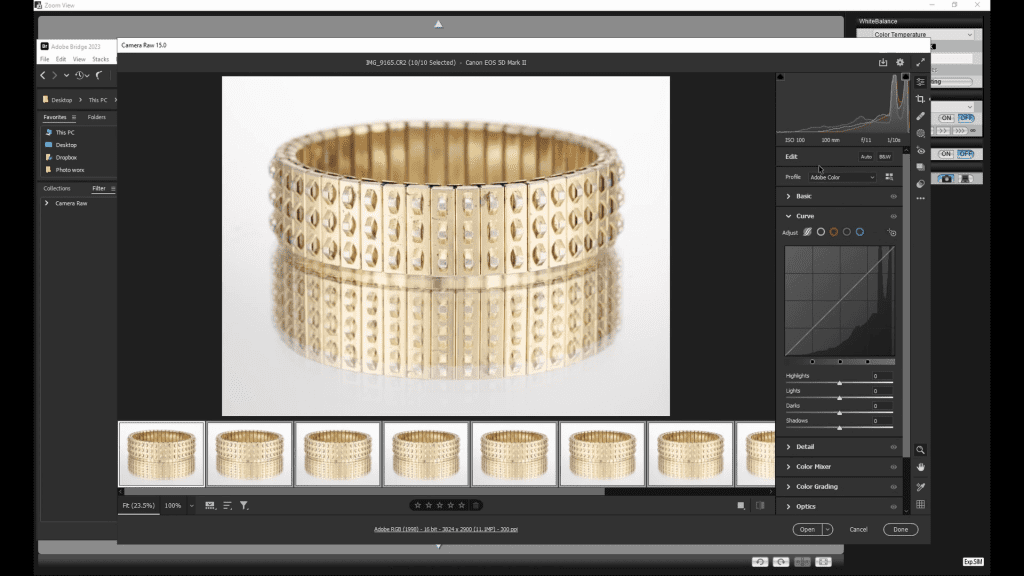Click the undo rotate button in Zoom View
The width and height of the screenshot is (1024, 576).
click(760, 562)
